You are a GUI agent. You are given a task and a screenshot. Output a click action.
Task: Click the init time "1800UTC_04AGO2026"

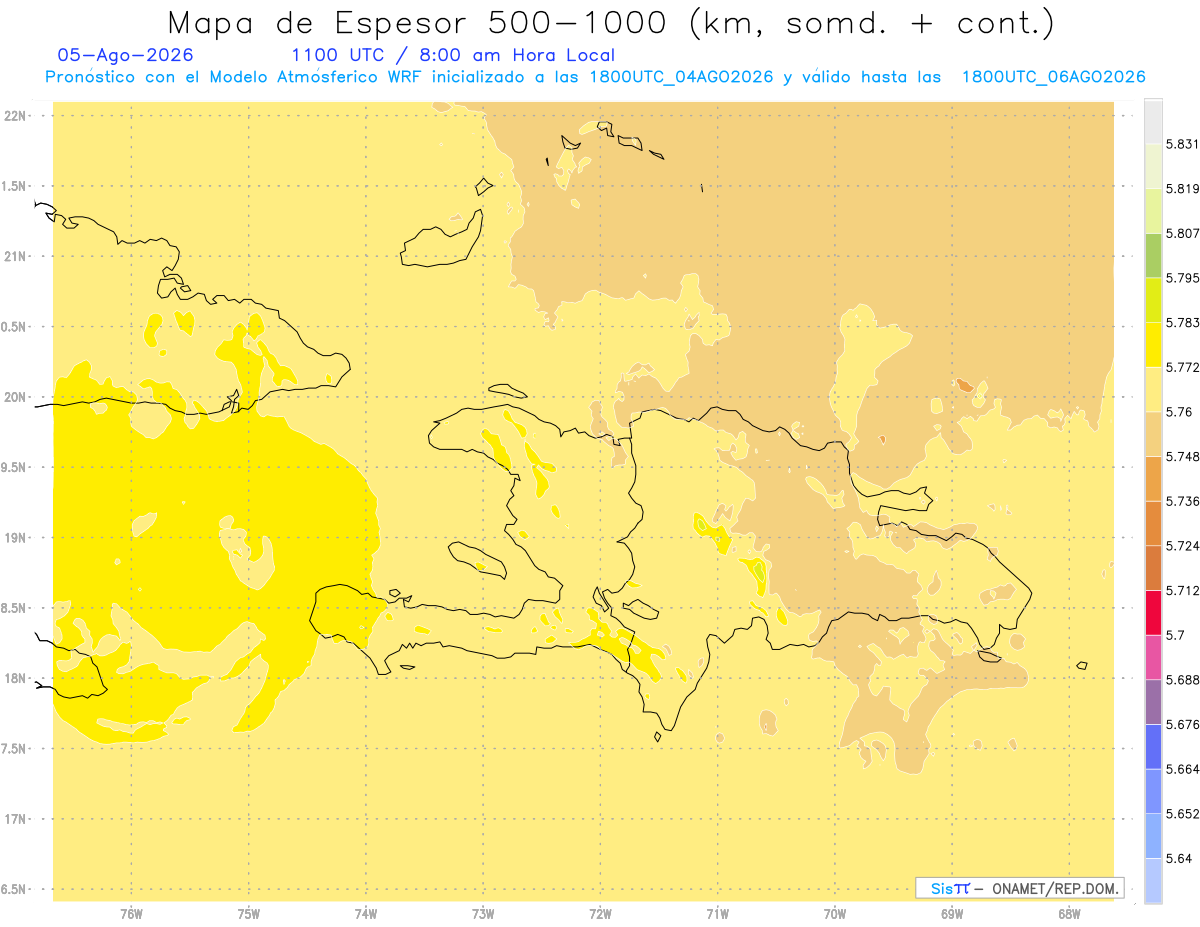pos(682,77)
